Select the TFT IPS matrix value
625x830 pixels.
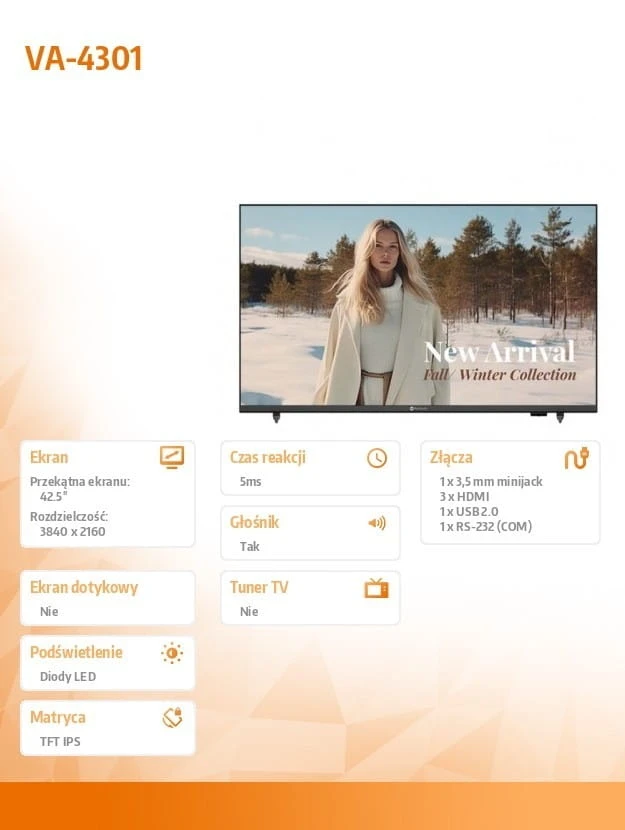click(60, 742)
